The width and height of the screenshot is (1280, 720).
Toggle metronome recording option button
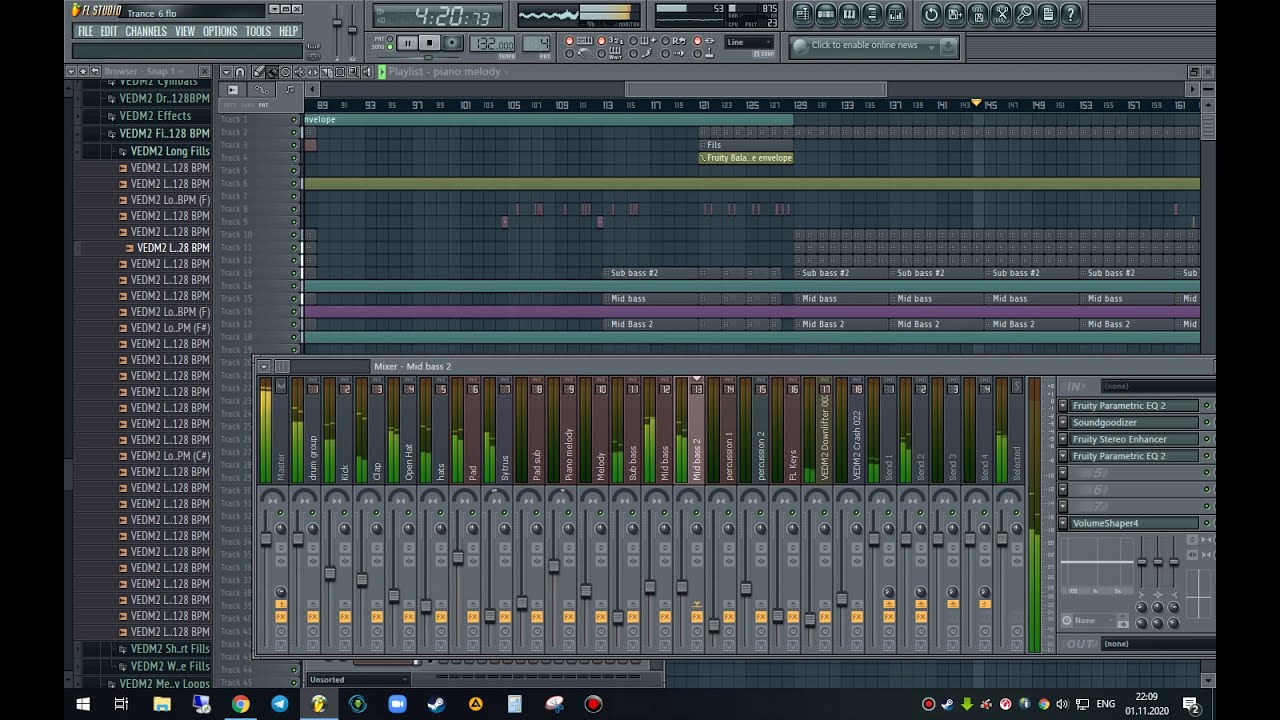coord(569,54)
